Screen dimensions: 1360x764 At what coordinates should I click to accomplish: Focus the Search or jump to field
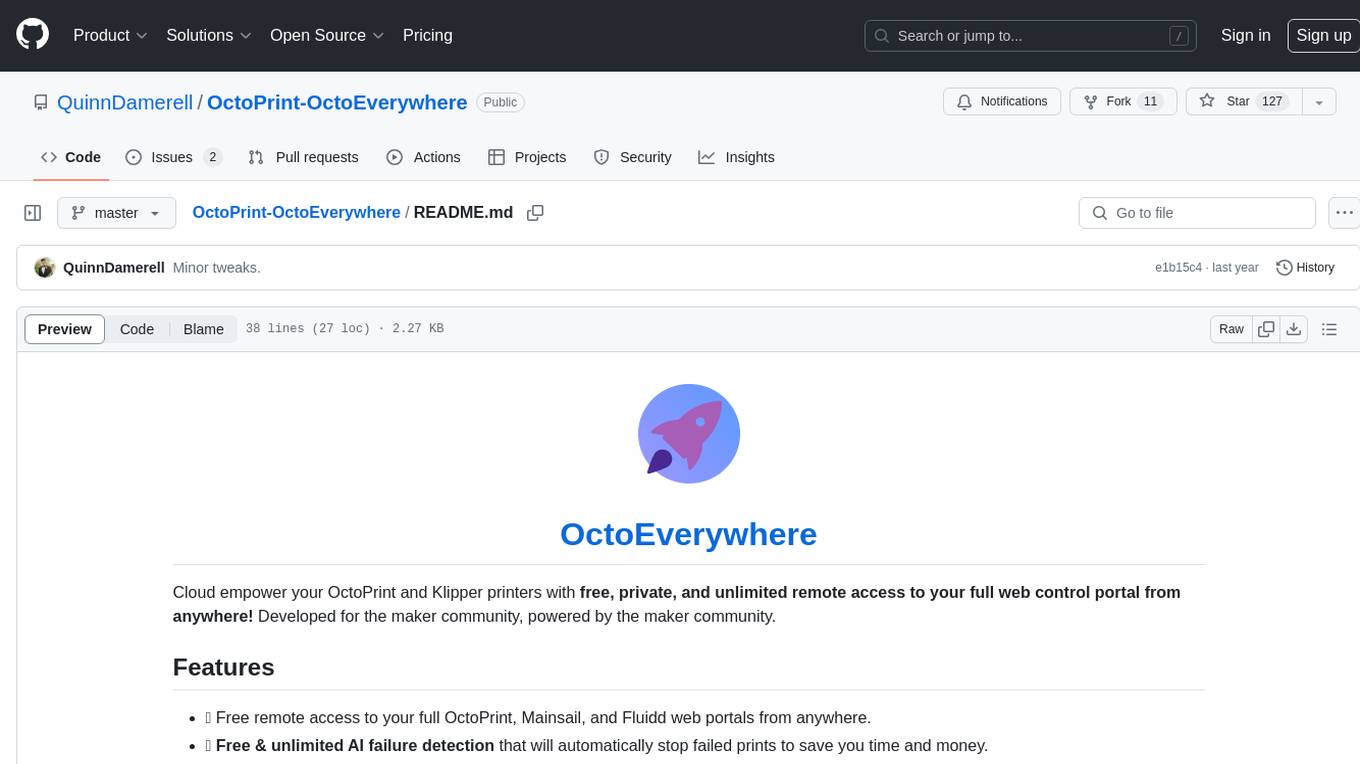coord(1031,35)
